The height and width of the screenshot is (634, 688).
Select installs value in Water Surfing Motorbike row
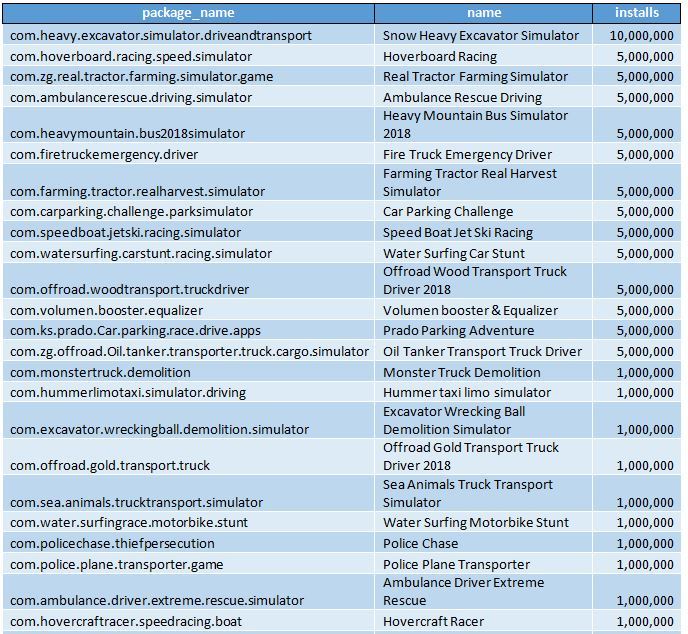637,522
